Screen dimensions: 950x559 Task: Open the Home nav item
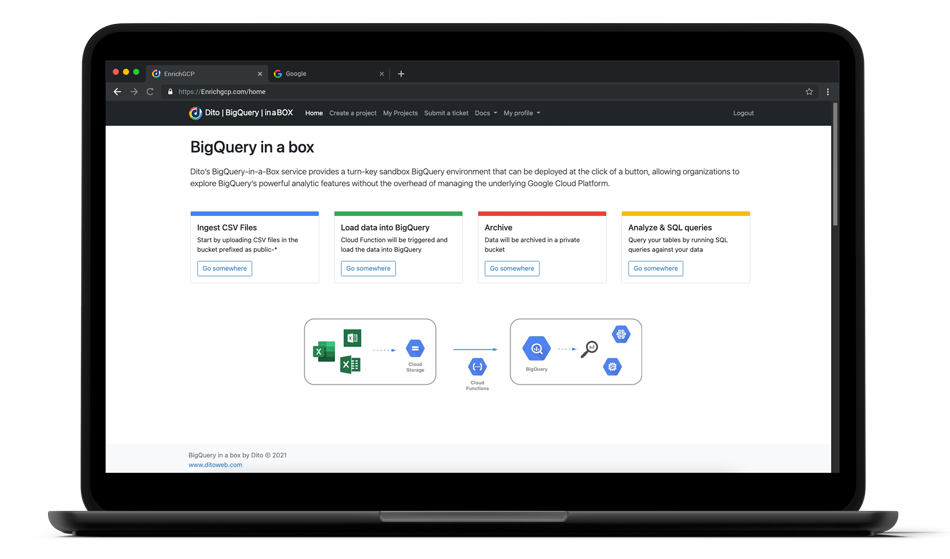tap(314, 113)
